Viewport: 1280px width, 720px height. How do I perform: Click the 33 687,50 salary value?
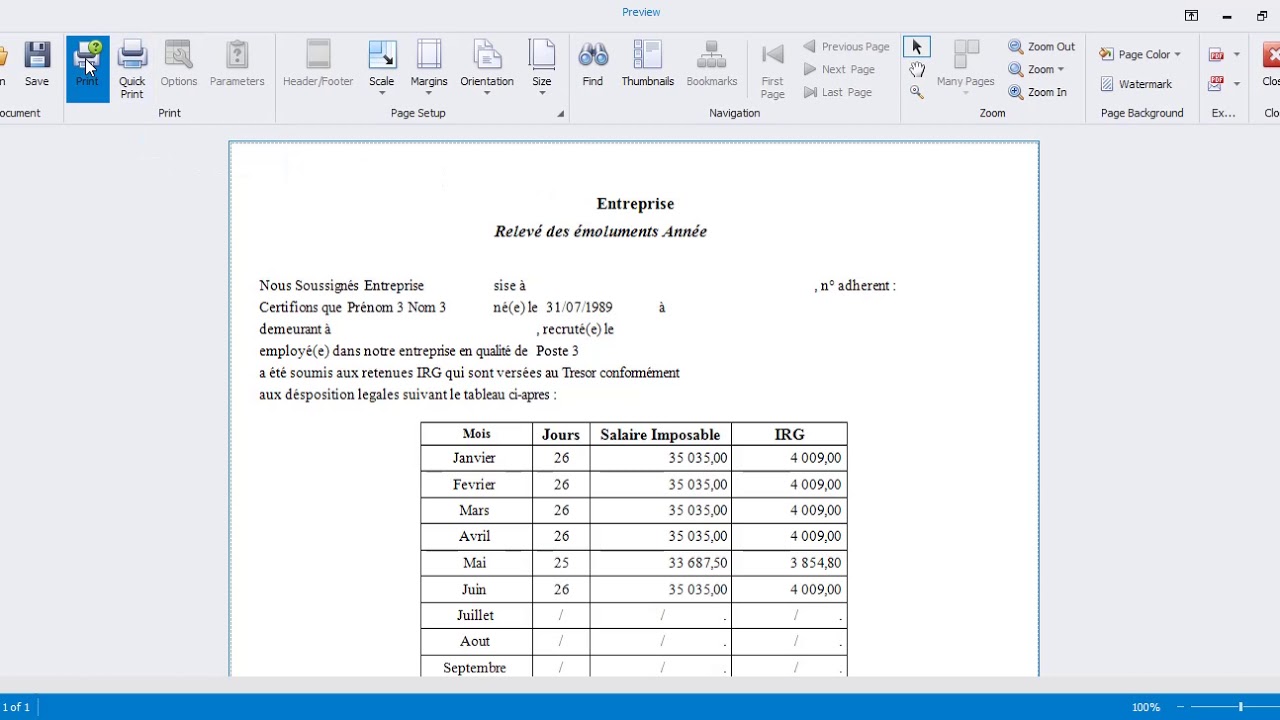(x=698, y=563)
